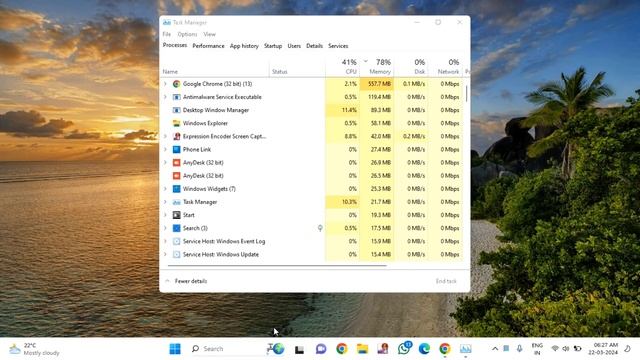Click the Desktop Window Manager icon

[176, 110]
